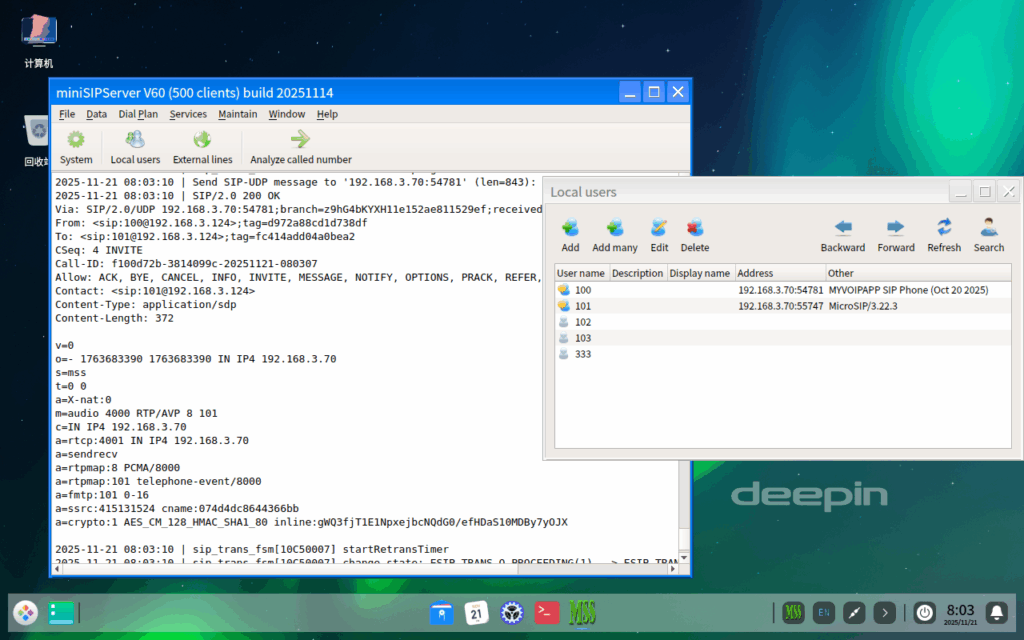Add a new local user
The image size is (1024, 640).
[x=570, y=232]
